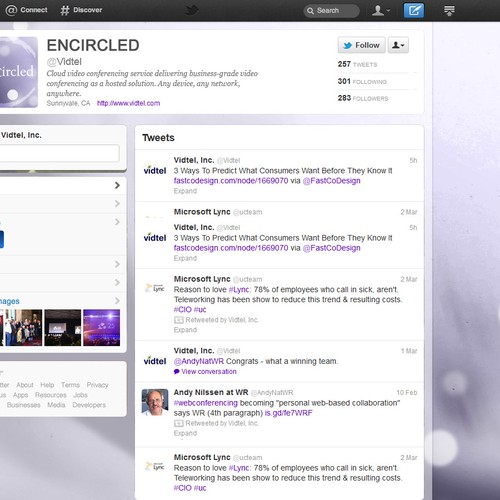Click the chevron above the images row
The width and height of the screenshot is (500, 500).
pos(117,282)
